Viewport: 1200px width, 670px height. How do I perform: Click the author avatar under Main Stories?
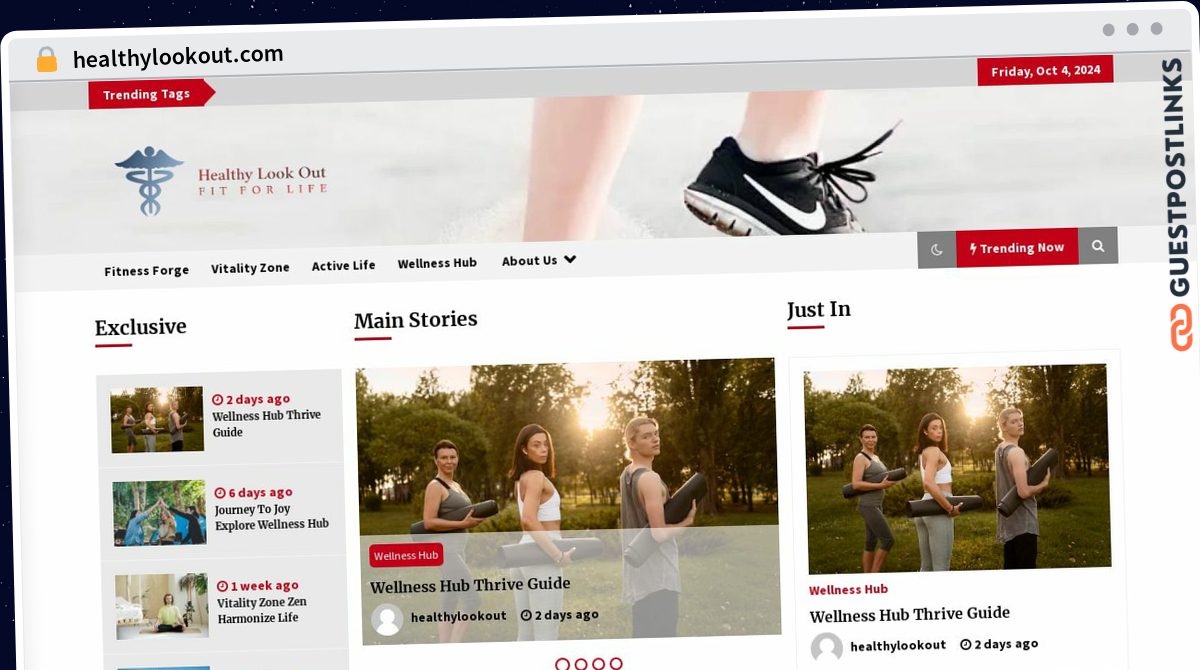click(387, 619)
